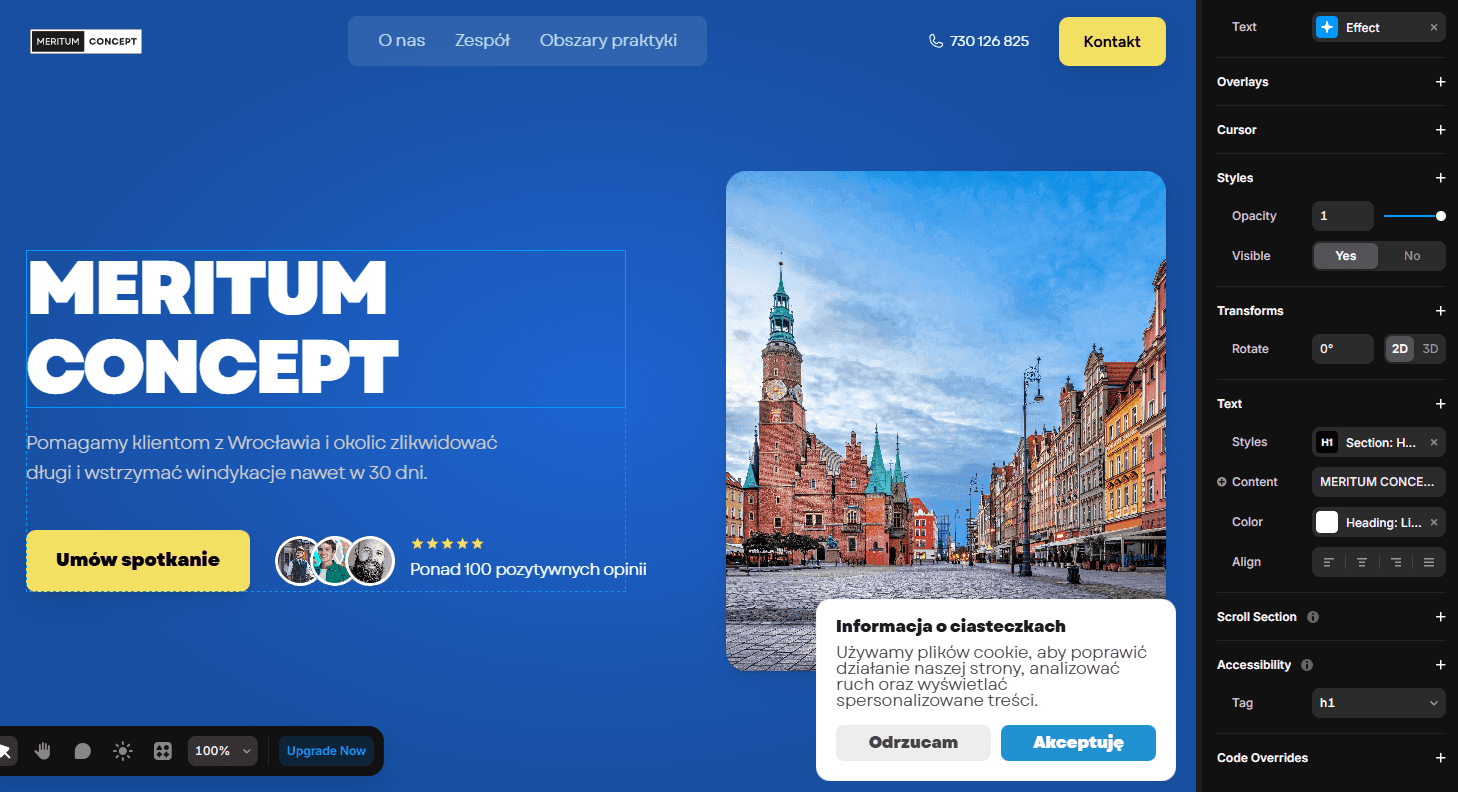1458x792 pixels.
Task: Select the arrow cursor tool
Action: 8,751
